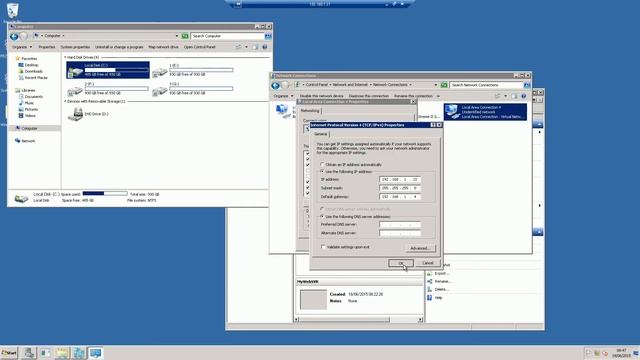The width and height of the screenshot is (640, 360).
Task: Click Disable this network device
Action: click(322, 96)
